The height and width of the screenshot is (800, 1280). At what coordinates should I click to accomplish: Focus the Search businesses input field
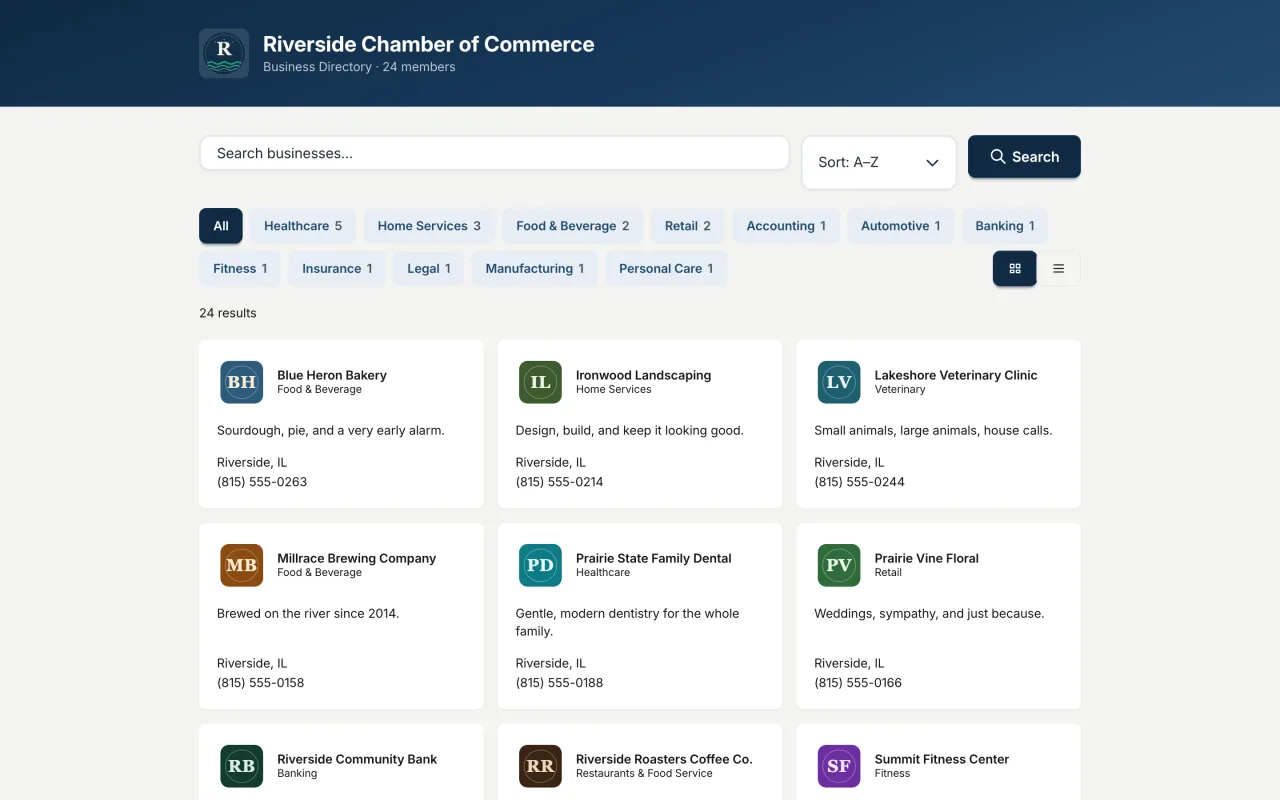pyautogui.click(x=494, y=153)
